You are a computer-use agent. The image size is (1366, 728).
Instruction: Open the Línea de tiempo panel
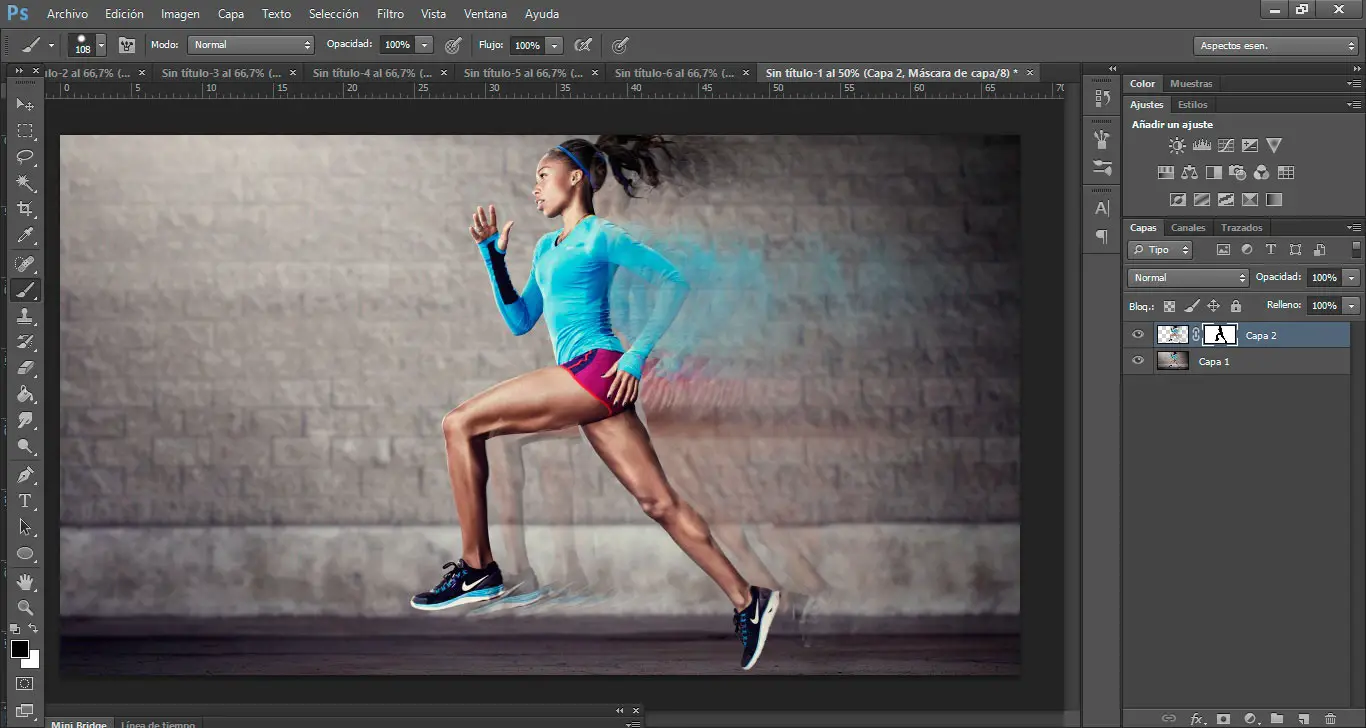(x=156, y=723)
